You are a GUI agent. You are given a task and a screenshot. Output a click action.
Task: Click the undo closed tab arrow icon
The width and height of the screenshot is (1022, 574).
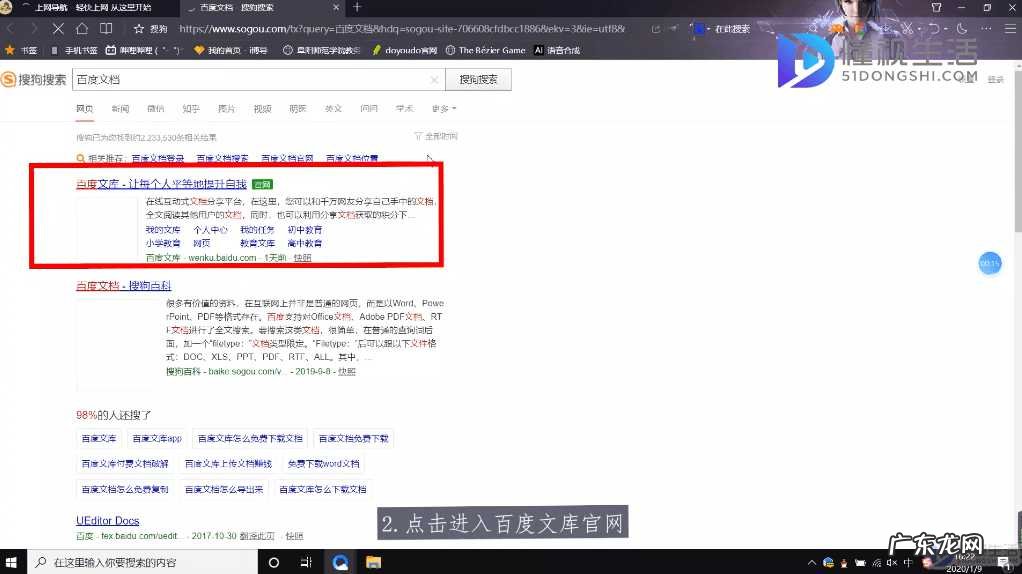(x=934, y=29)
